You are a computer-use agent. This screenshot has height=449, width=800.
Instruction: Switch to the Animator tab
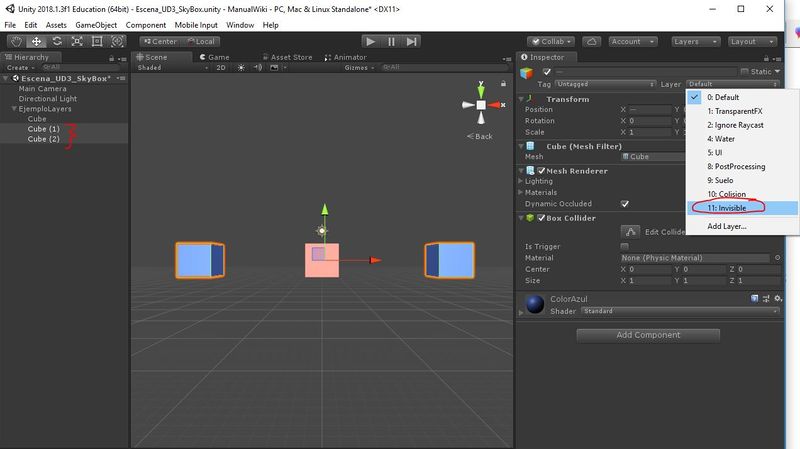[345, 57]
